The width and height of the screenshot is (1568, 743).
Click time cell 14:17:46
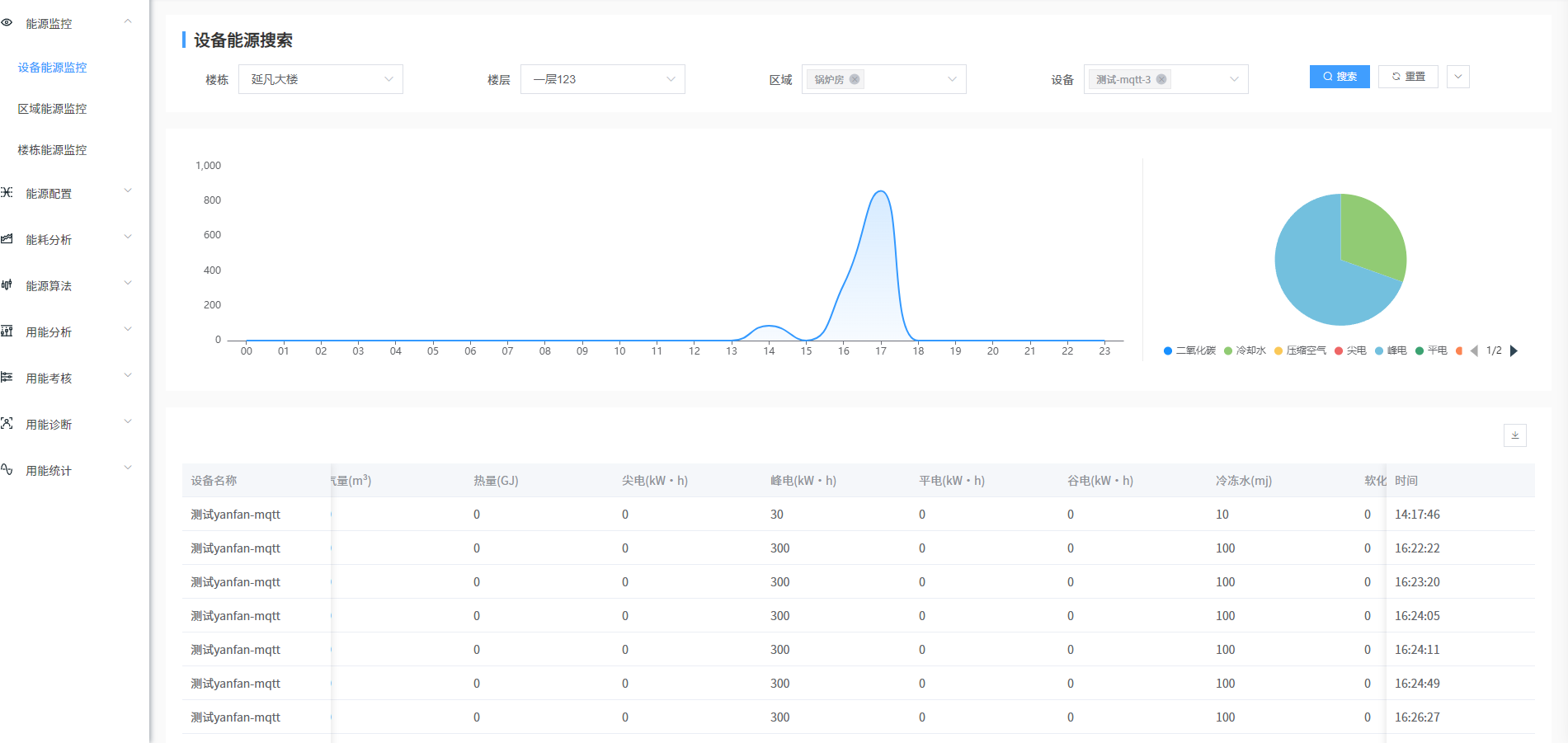pos(1417,515)
